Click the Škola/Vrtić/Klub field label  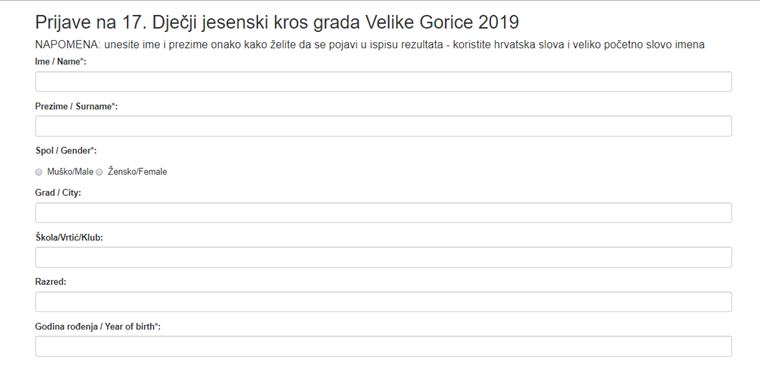point(69,238)
